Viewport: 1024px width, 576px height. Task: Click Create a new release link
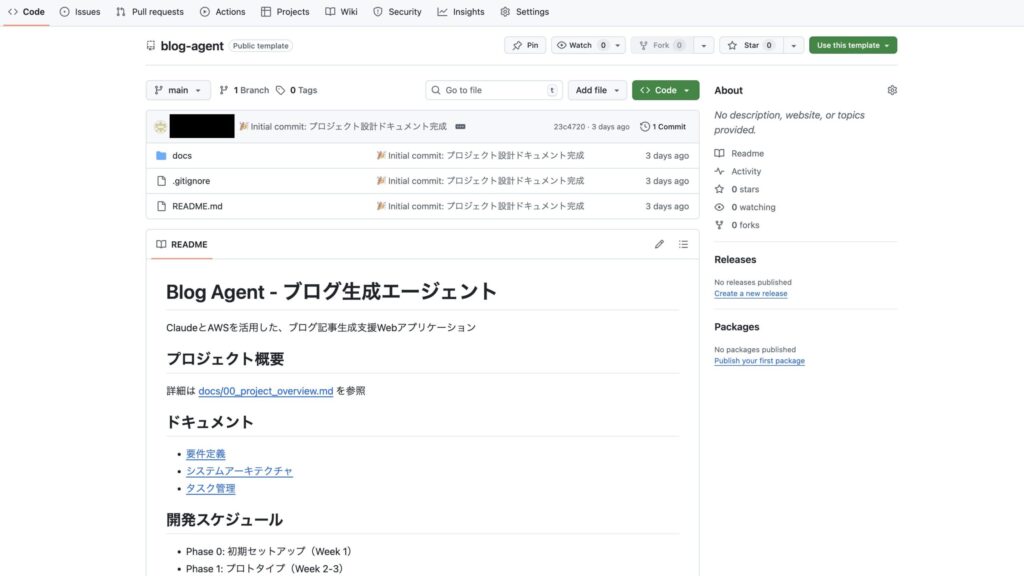click(x=750, y=294)
